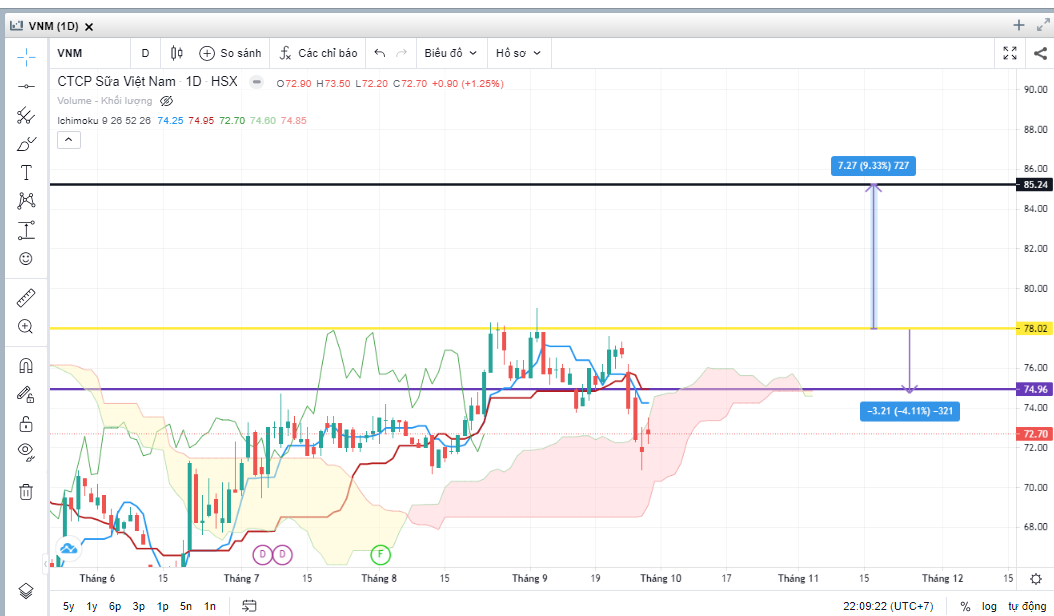Set the time range to 5n
Screen dimensions: 1054x616
[x=186, y=606]
